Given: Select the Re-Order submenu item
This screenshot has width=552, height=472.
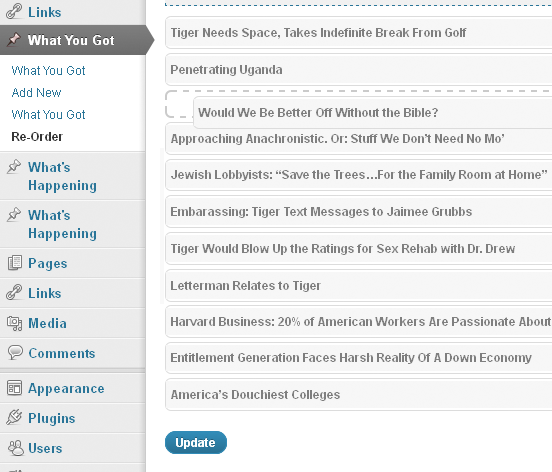Looking at the screenshot, I should pos(37,137).
